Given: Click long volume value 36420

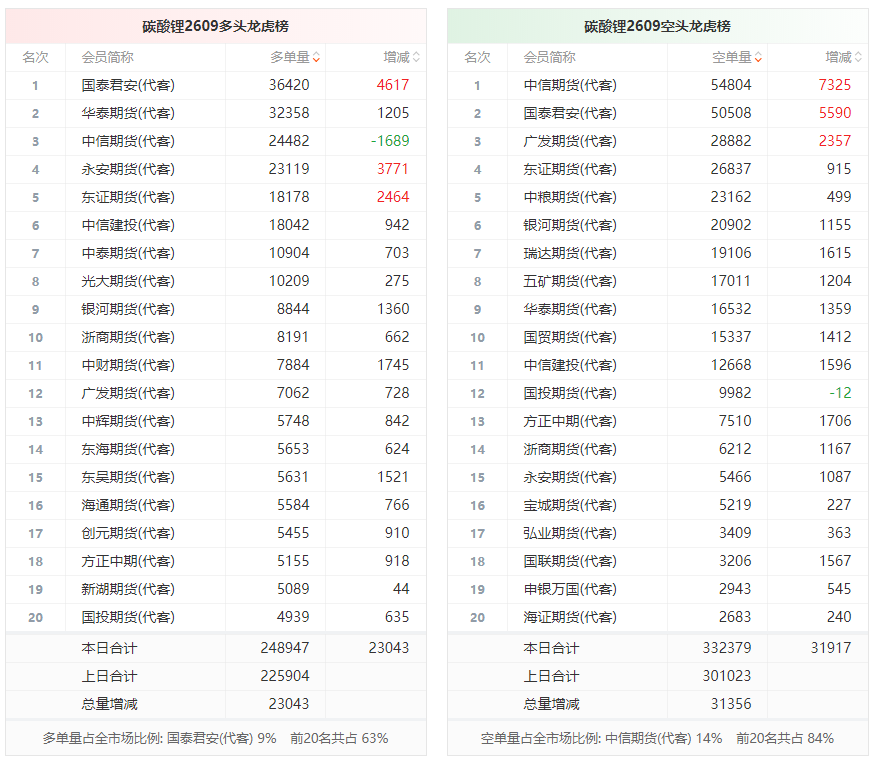Looking at the screenshot, I should tap(289, 85).
